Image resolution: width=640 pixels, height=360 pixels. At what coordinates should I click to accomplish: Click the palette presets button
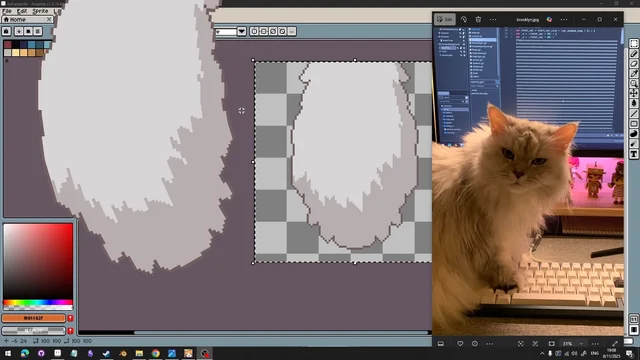click(x=28, y=31)
